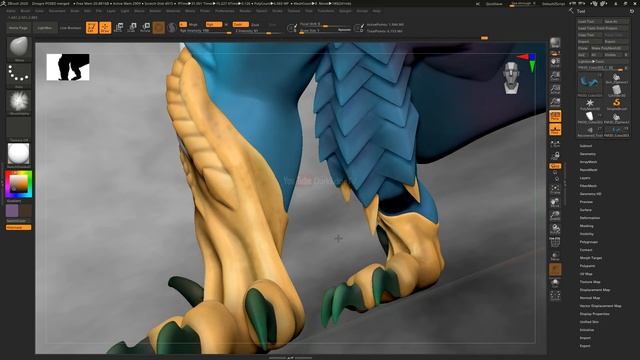This screenshot has width=640, height=360.
Task: Toggle Perspective (Persp) mode
Action: 555,116
